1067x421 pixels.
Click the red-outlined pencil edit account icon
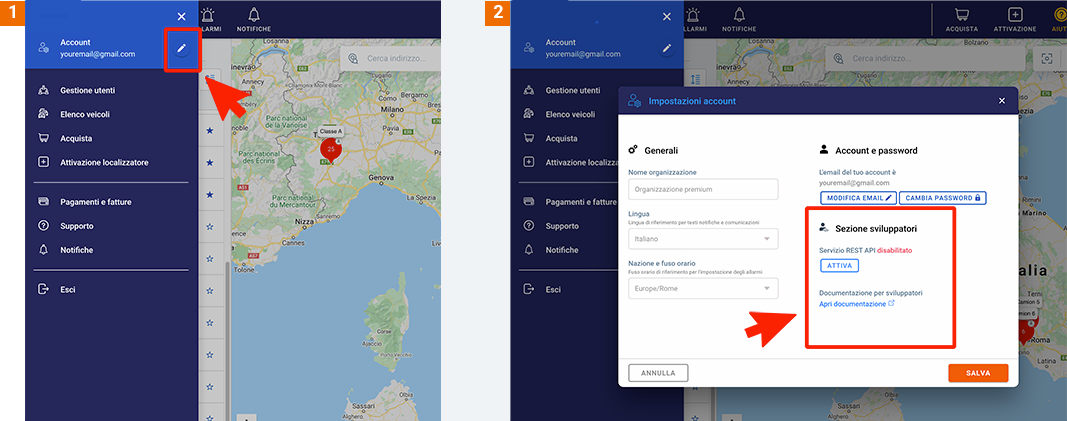pyautogui.click(x=181, y=49)
